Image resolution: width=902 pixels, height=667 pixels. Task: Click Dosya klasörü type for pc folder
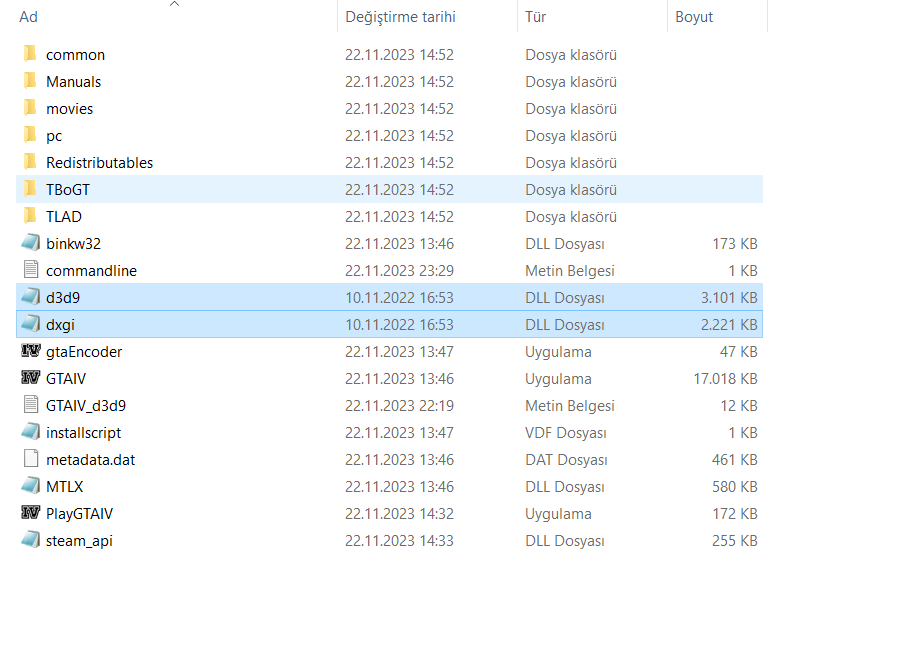(571, 136)
